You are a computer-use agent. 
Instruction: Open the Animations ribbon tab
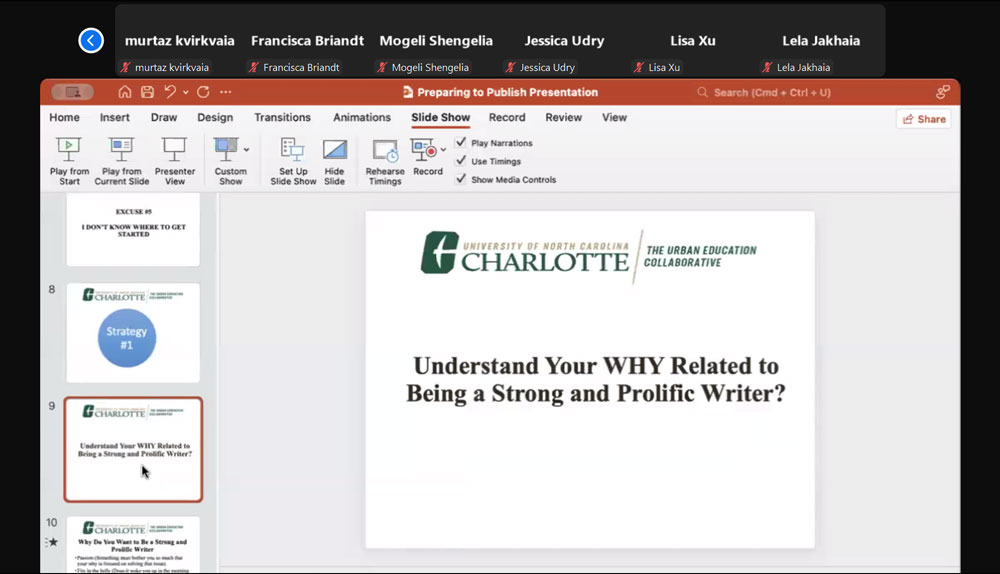(361, 117)
